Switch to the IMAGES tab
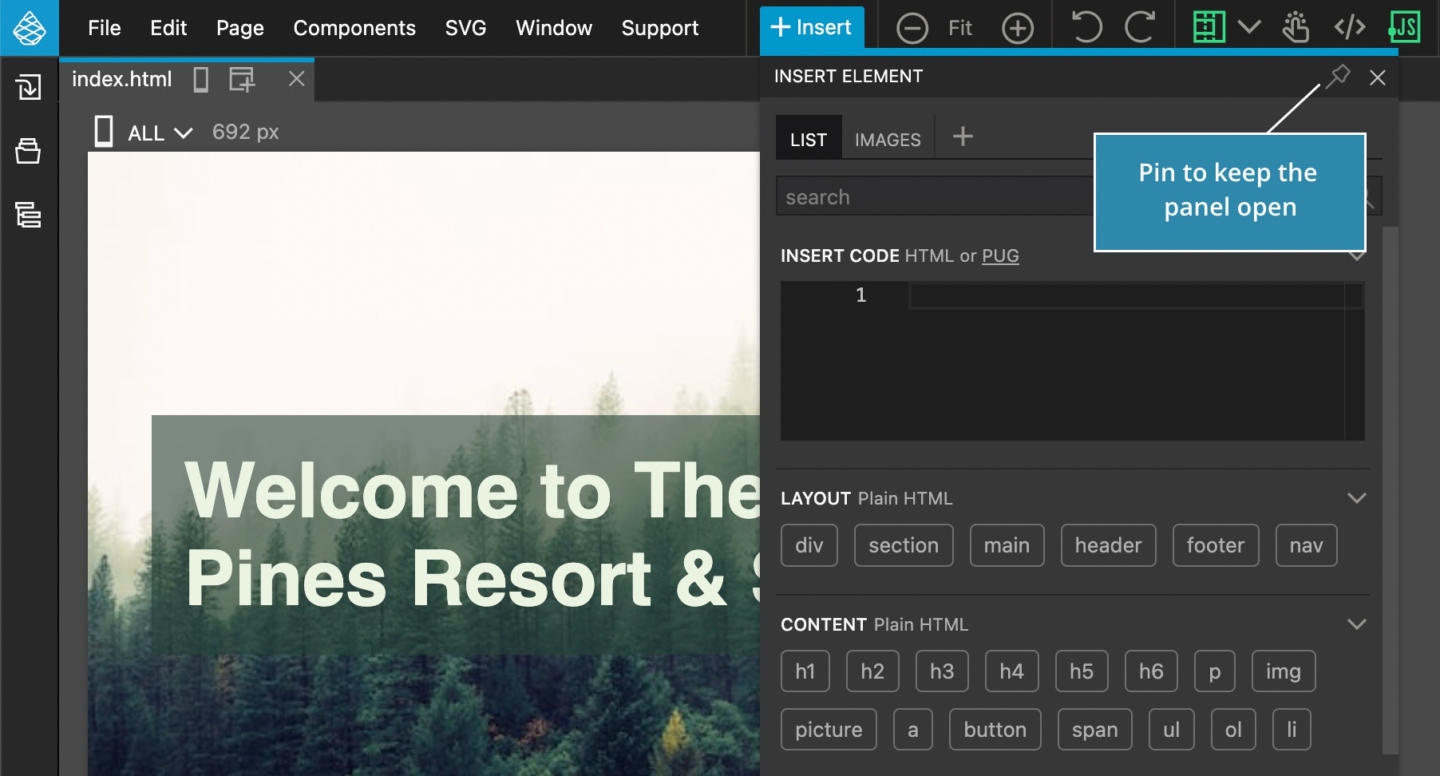This screenshot has width=1440, height=776. 887,139
